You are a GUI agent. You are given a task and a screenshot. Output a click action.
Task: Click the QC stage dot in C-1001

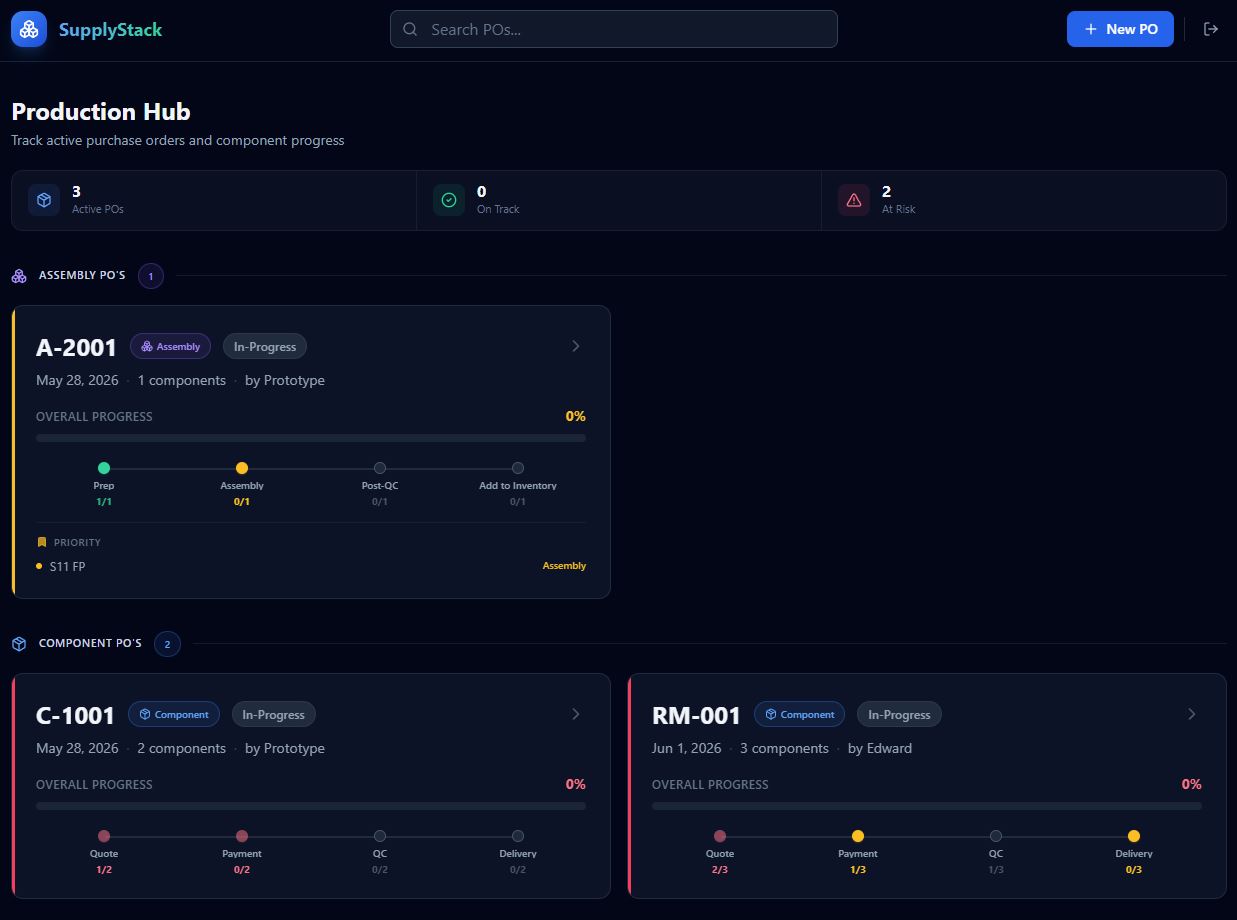tap(380, 836)
